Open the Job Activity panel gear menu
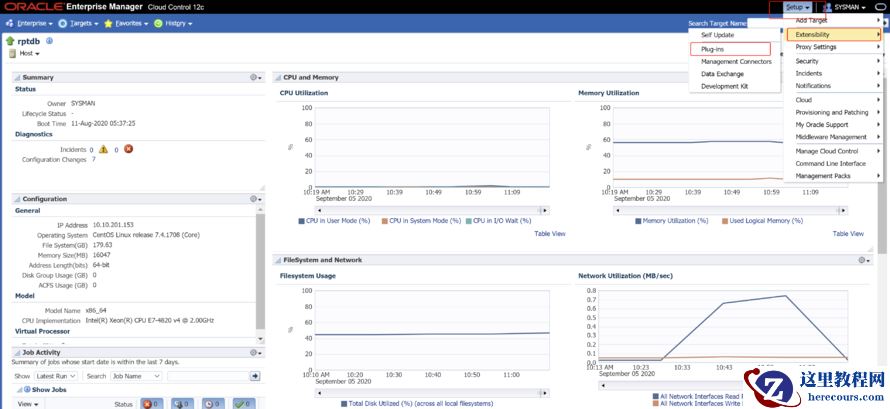 coord(256,352)
